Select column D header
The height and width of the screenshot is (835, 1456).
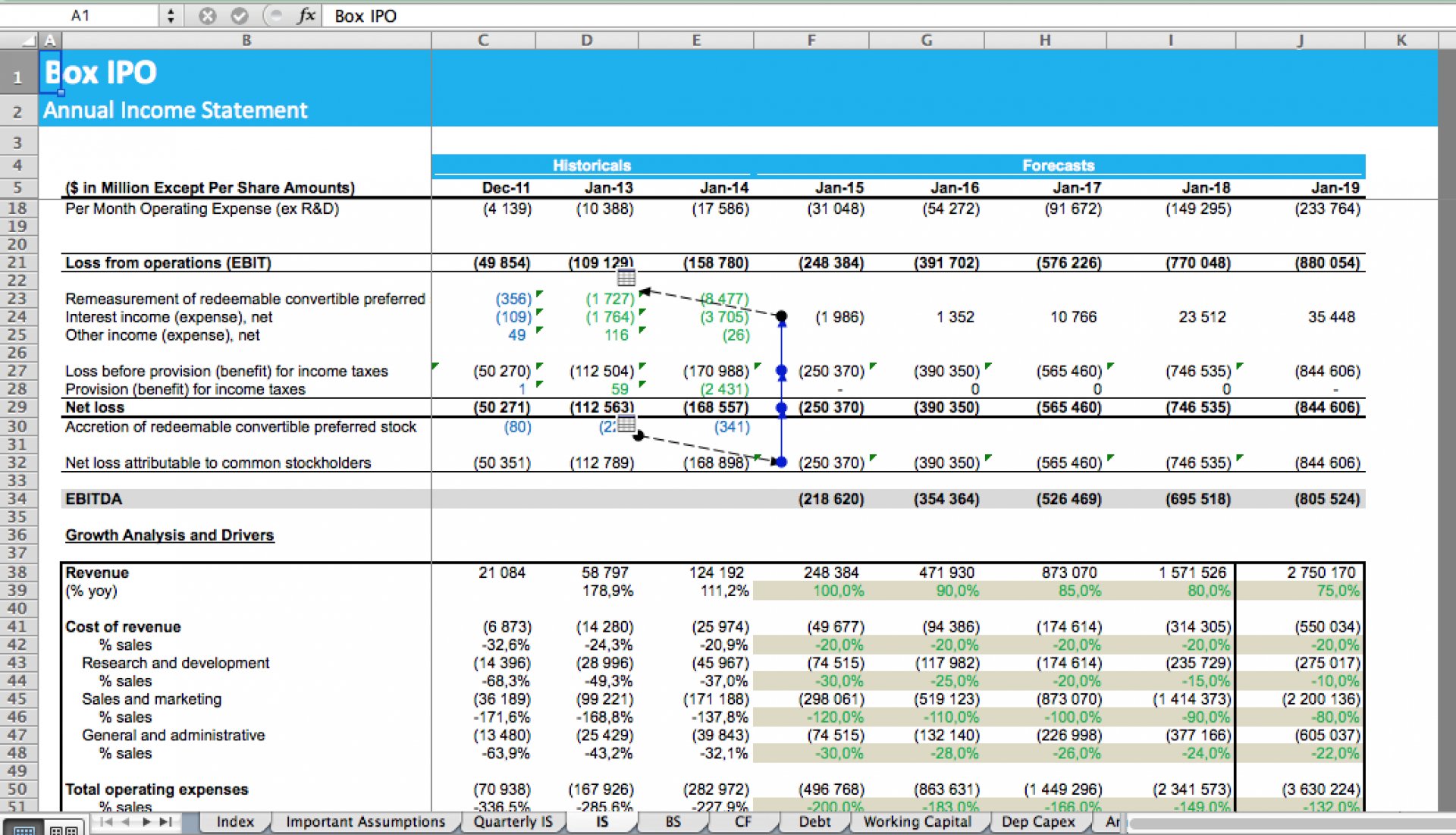587,40
